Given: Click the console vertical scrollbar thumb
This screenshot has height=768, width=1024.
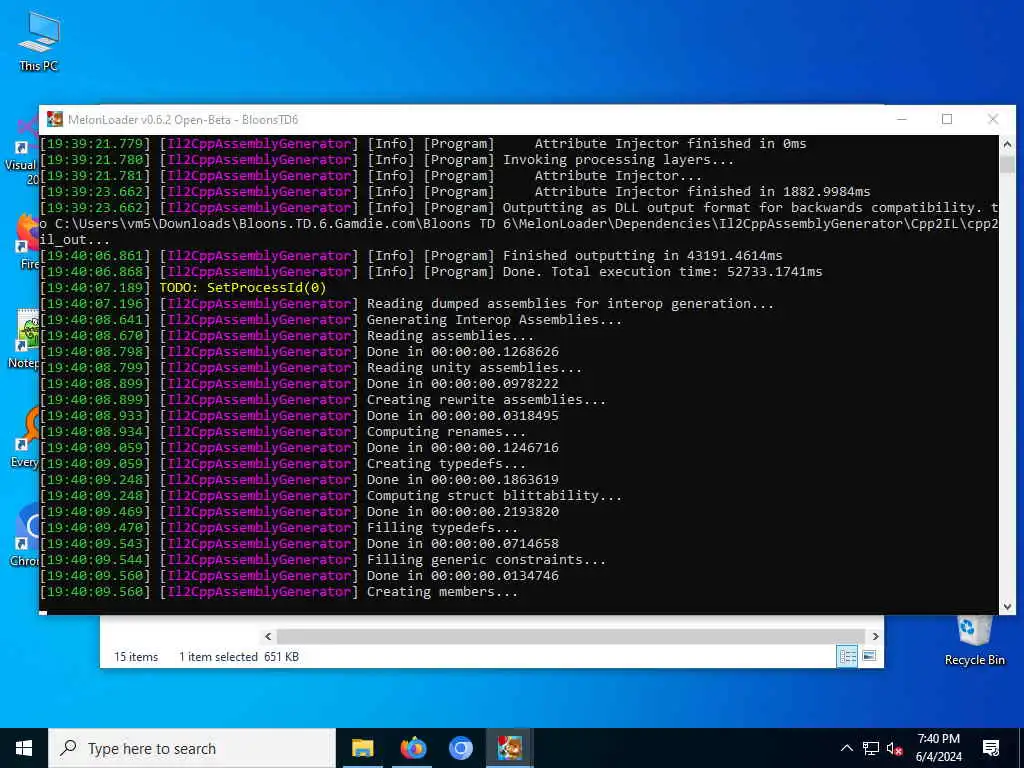Looking at the screenshot, I should 1007,164.
